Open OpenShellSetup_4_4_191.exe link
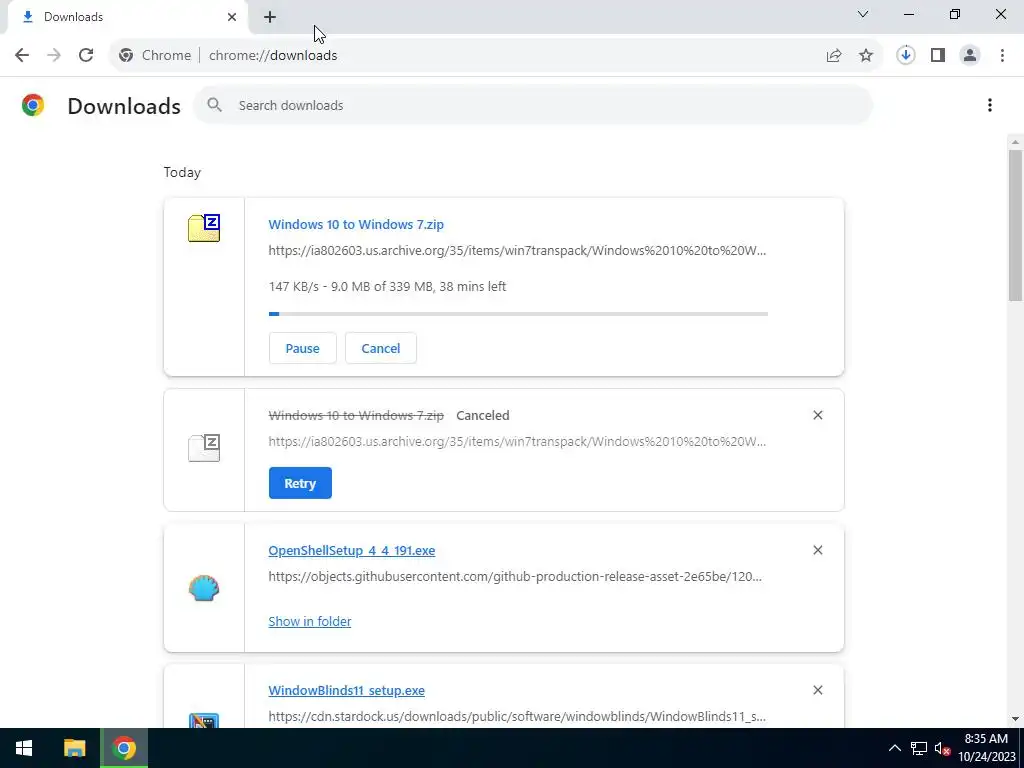 click(x=351, y=551)
